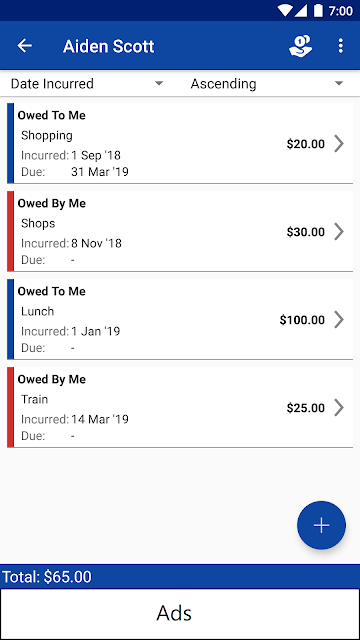Open Shopping debt chevron arrow
The height and width of the screenshot is (640, 360).
(x=339, y=144)
